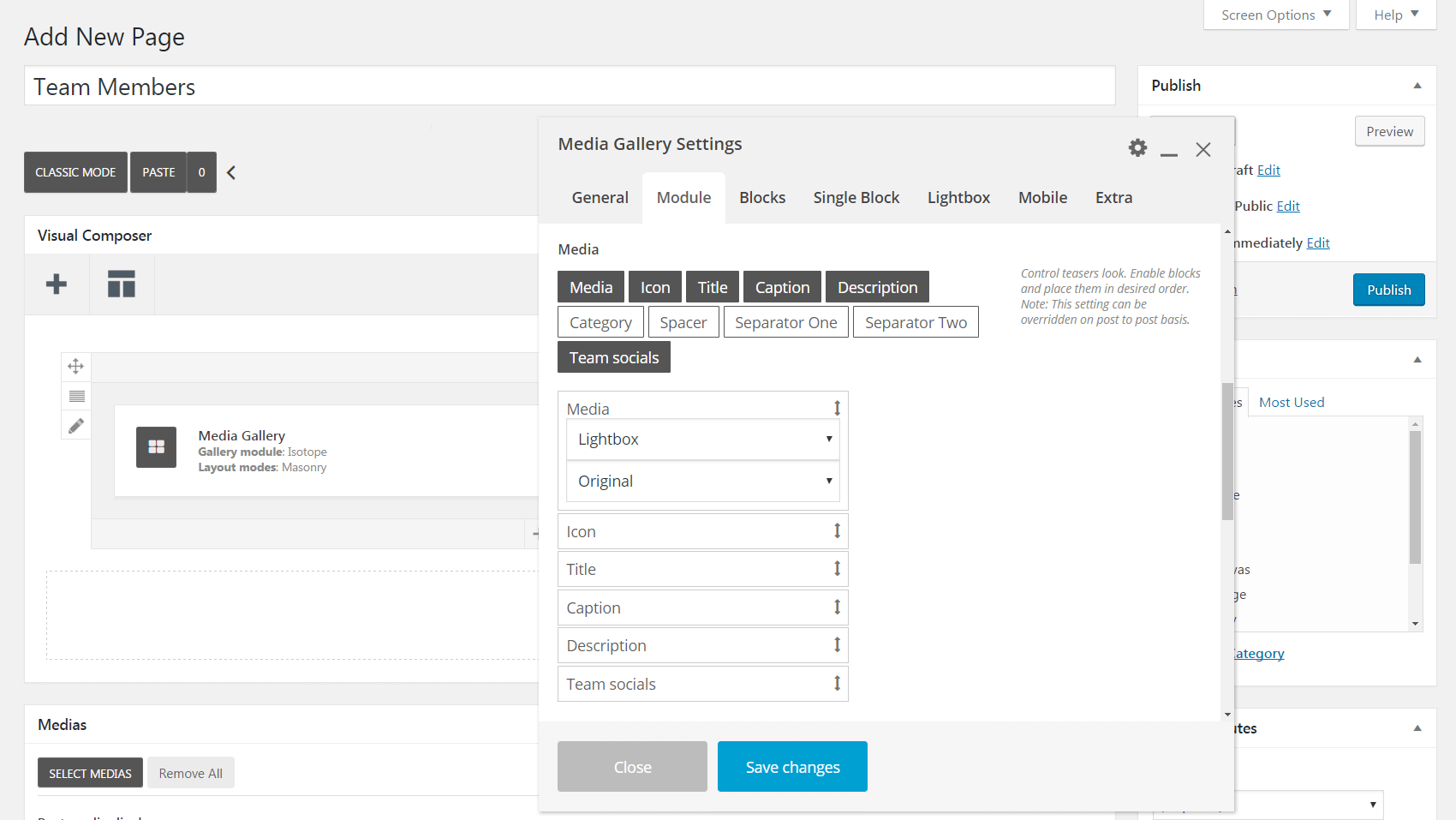Viewport: 1456px width, 820px height.
Task: Expand the Description block row
Action: pyautogui.click(x=703, y=645)
